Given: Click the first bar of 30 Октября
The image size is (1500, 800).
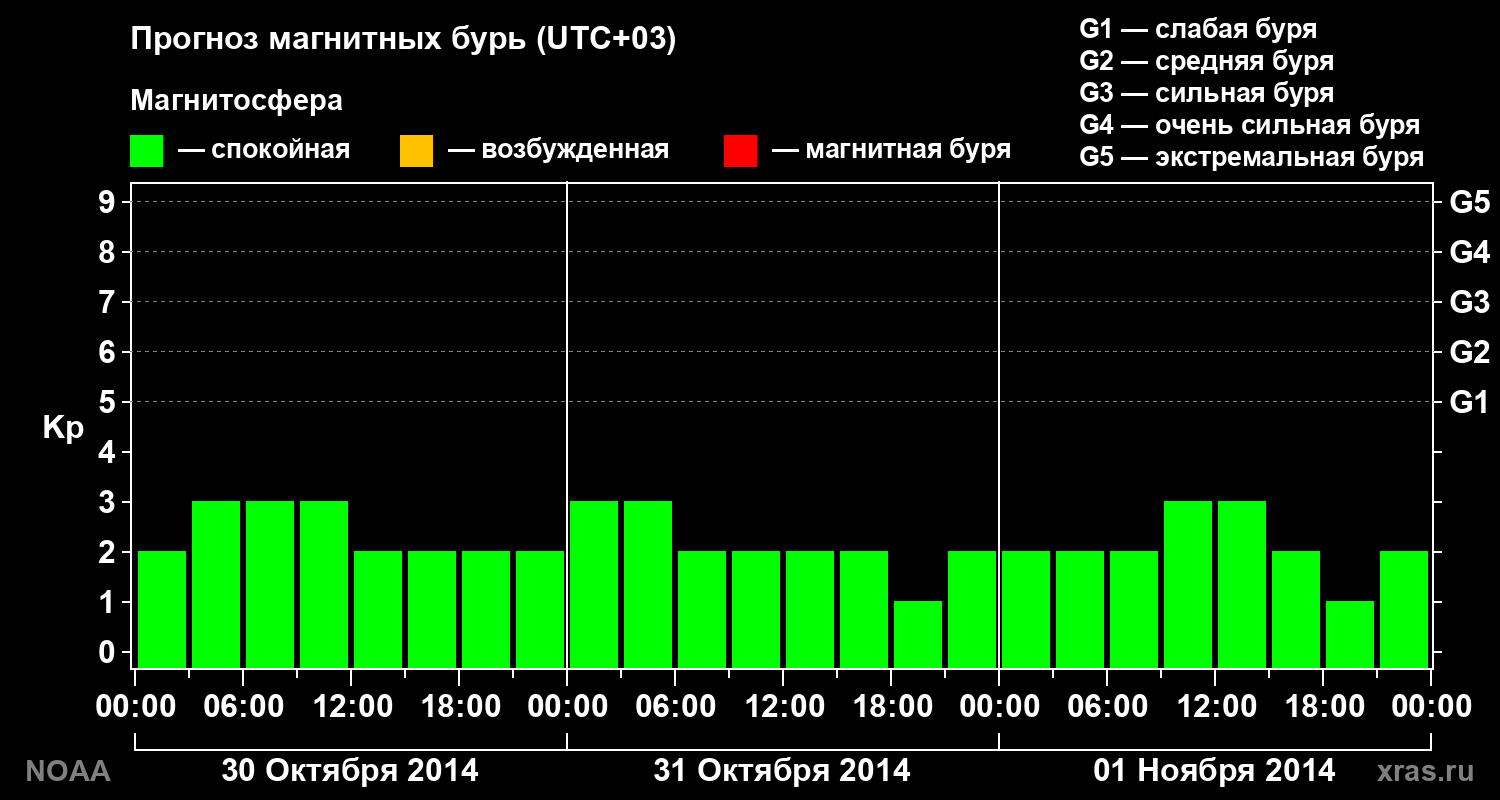Looking at the screenshot, I should 162,609.
